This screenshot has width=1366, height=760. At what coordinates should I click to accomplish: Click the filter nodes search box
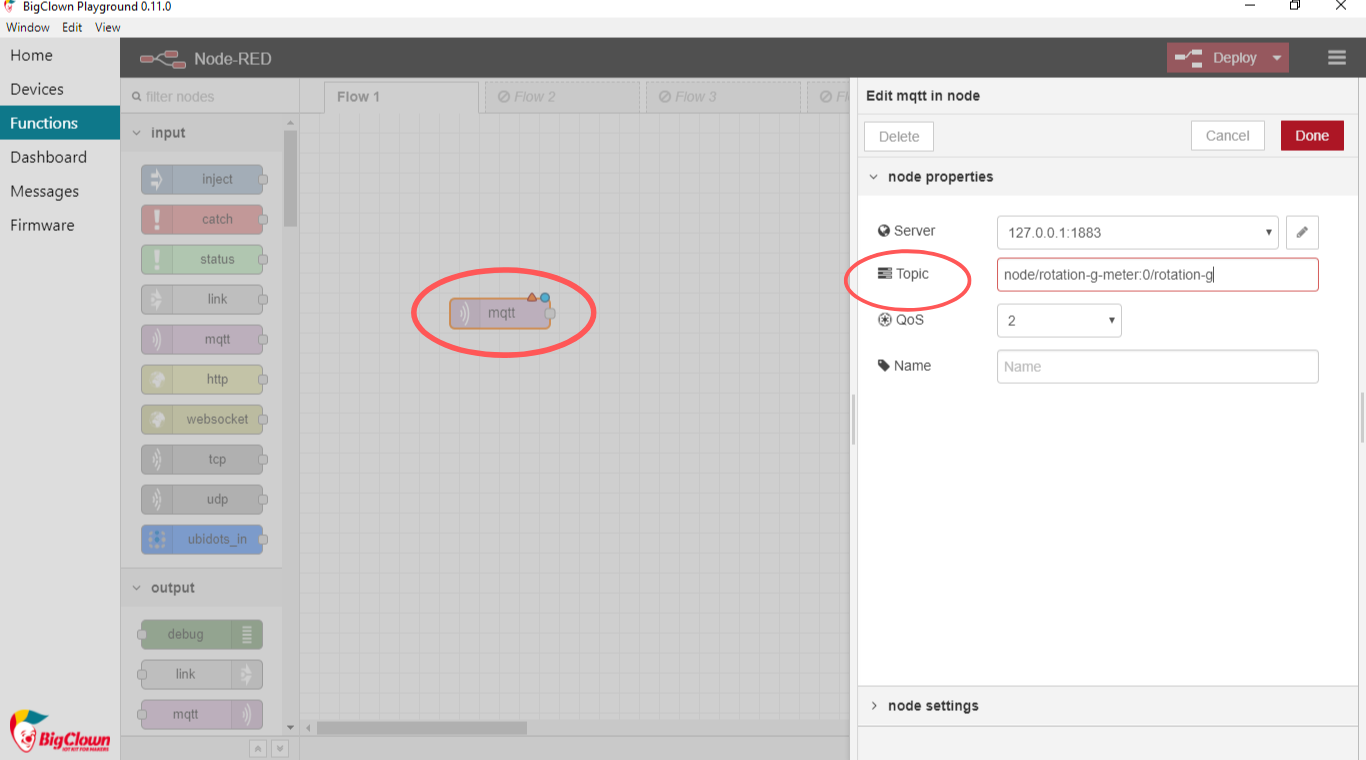pyautogui.click(x=211, y=97)
